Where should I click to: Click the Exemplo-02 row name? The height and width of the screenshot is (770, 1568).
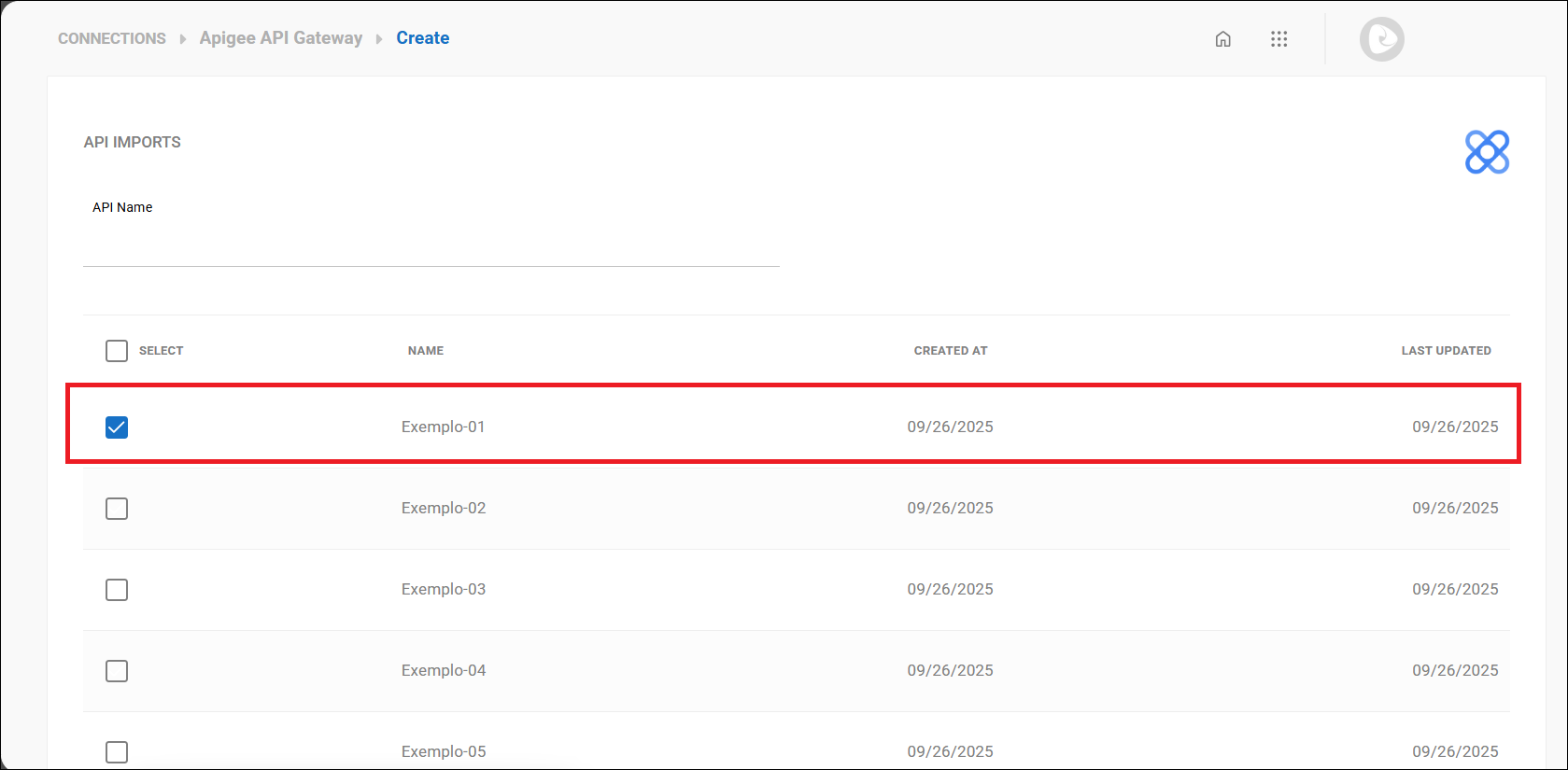[x=444, y=508]
